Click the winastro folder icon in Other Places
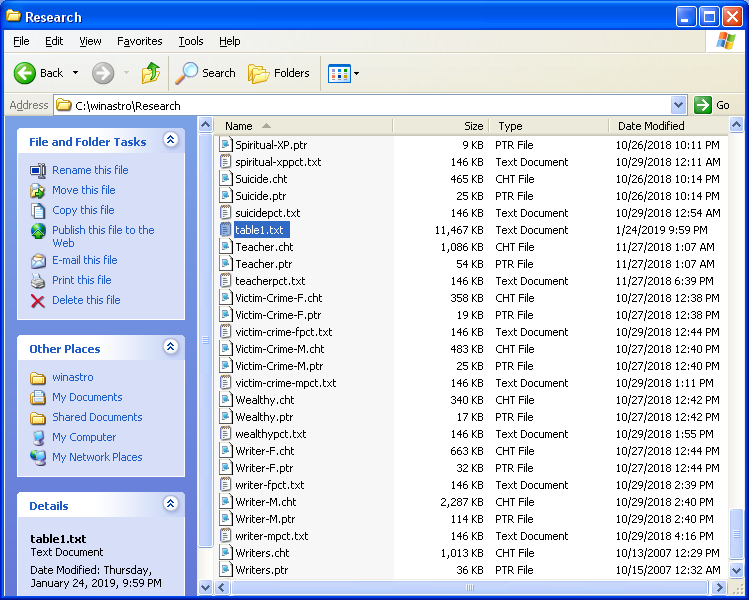This screenshot has height=600, width=749. [38, 378]
